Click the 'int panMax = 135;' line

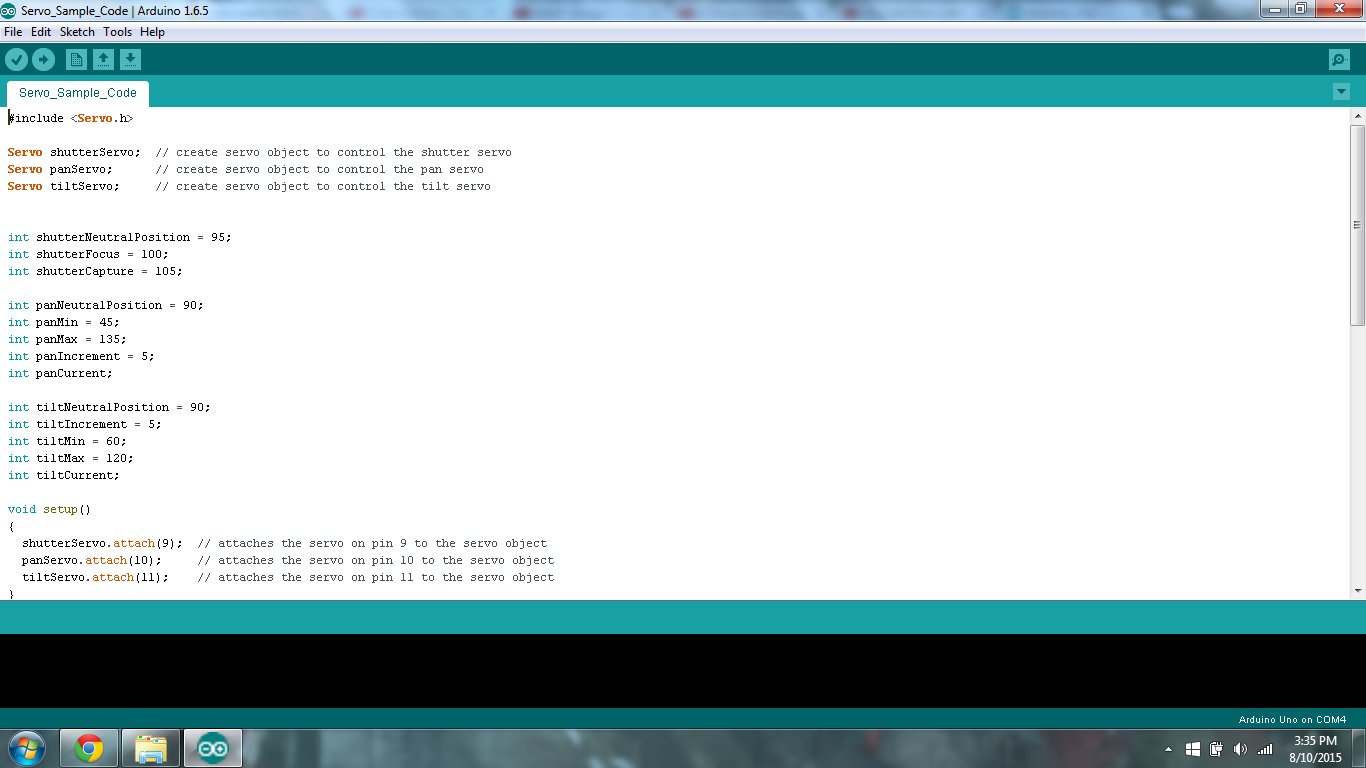tap(67, 339)
